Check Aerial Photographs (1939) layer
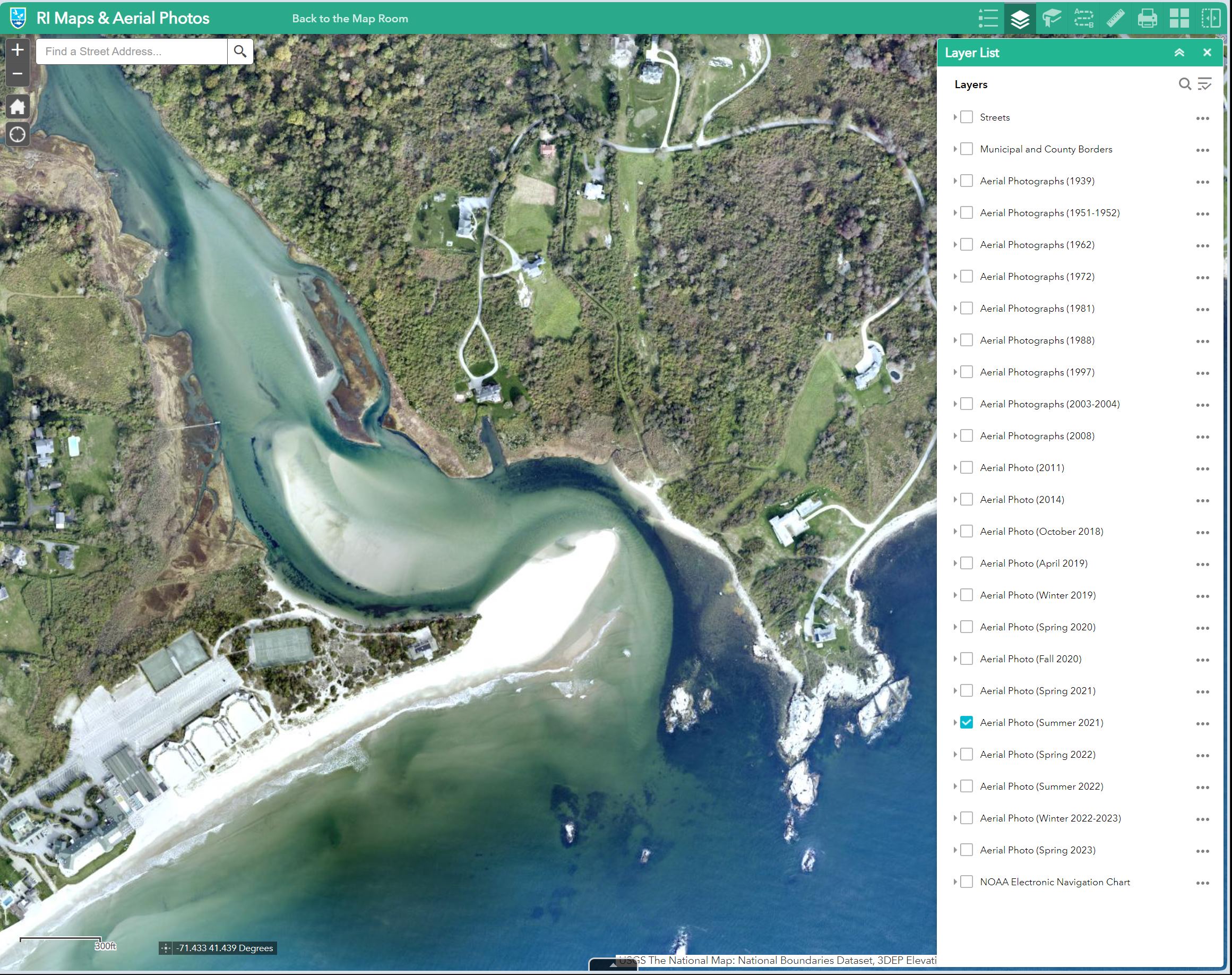1232x975 pixels. click(x=966, y=181)
